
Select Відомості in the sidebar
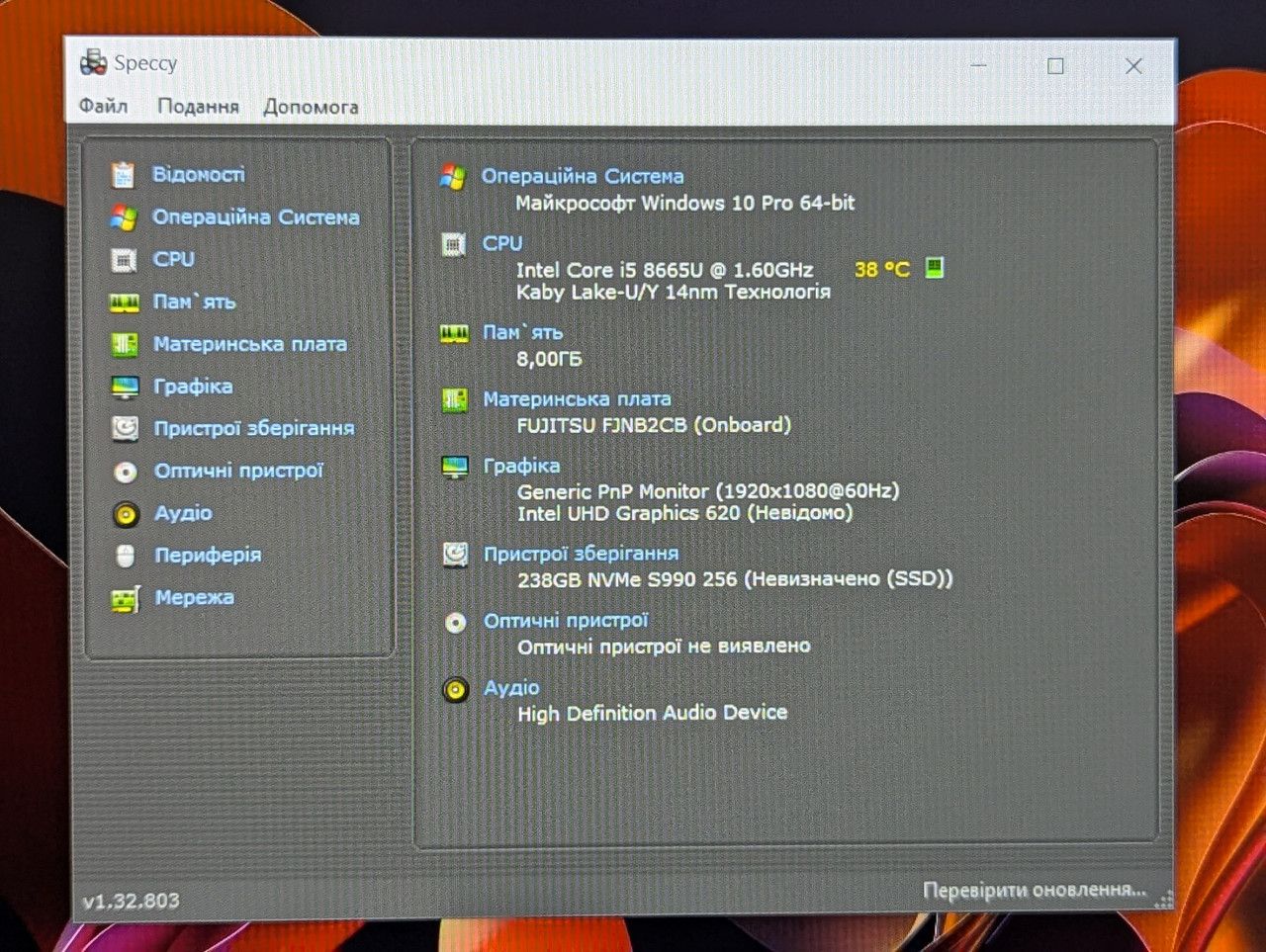click(x=199, y=174)
